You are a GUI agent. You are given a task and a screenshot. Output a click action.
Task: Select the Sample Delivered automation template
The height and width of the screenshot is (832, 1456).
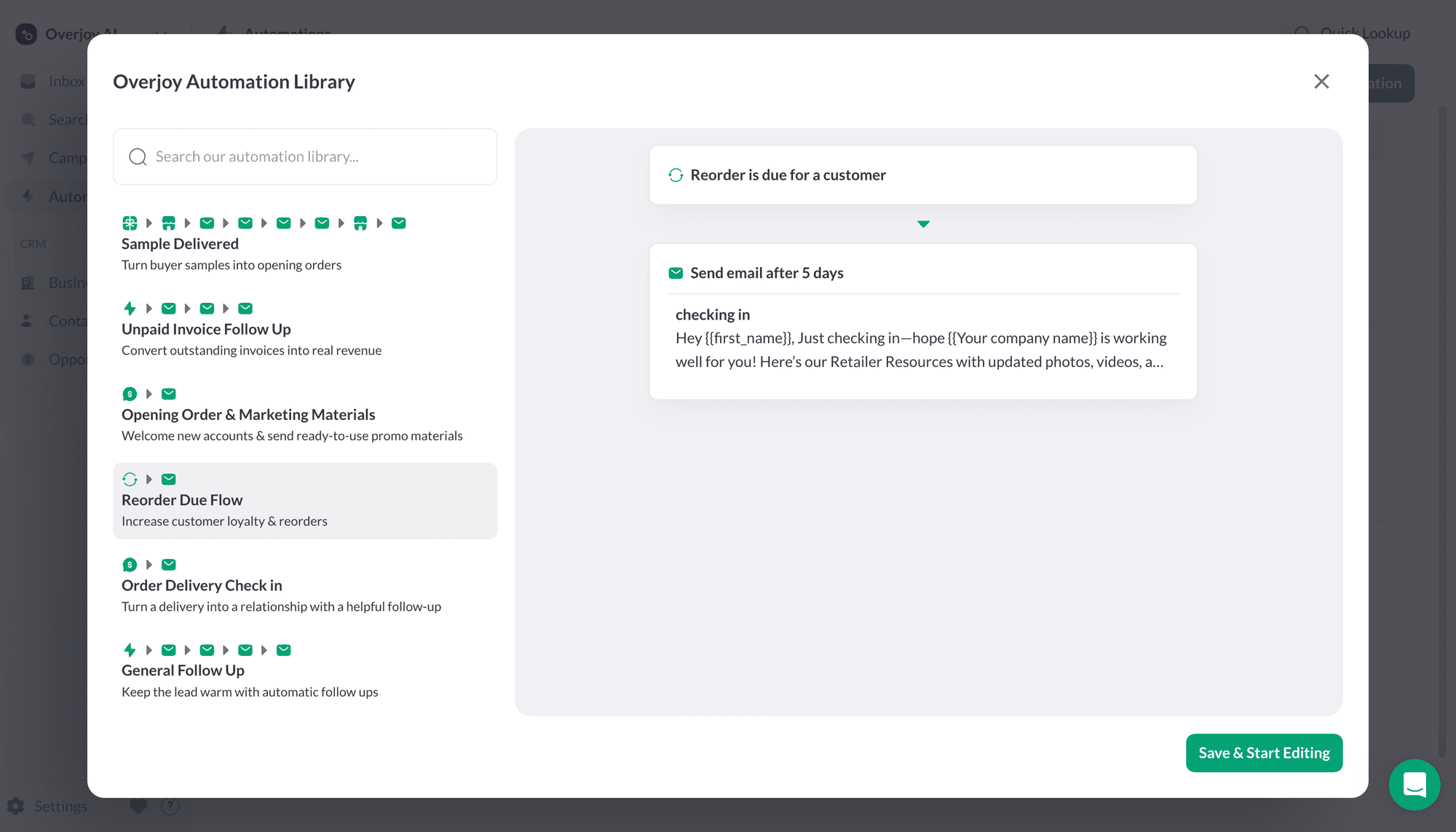click(x=305, y=245)
